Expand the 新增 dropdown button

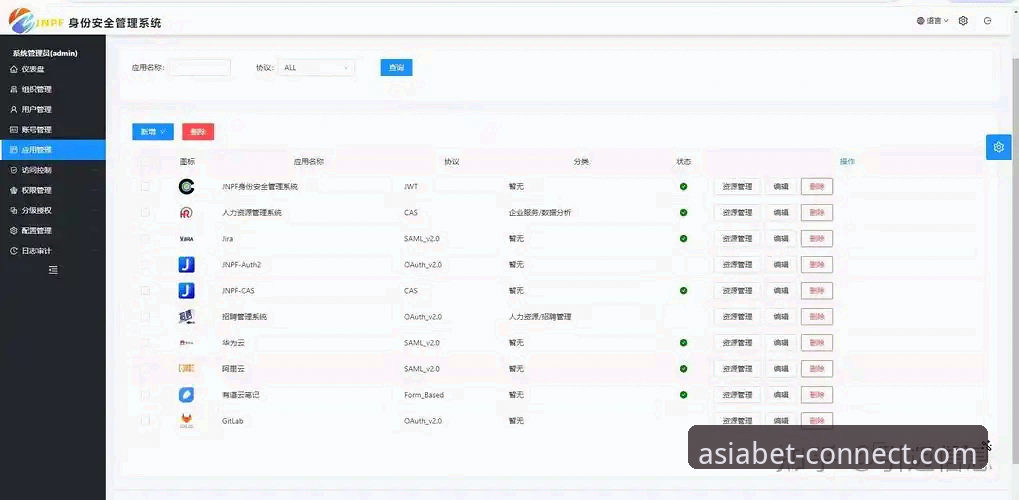(x=153, y=132)
